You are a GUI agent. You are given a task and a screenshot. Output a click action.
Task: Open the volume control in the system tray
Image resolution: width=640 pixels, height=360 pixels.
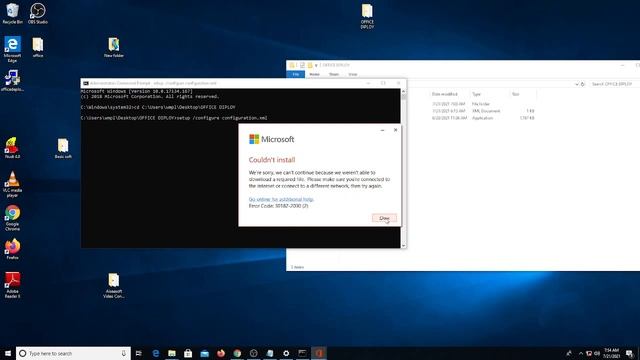coord(597,353)
